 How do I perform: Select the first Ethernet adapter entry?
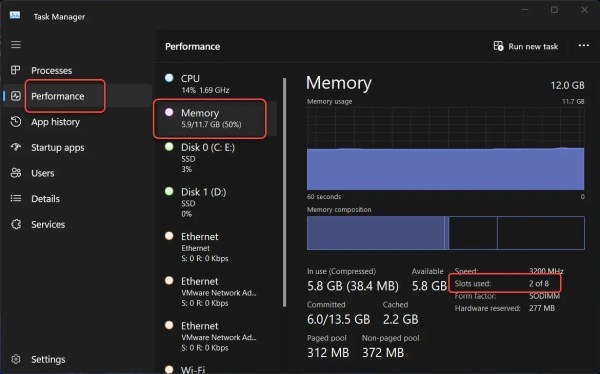pyautogui.click(x=216, y=247)
